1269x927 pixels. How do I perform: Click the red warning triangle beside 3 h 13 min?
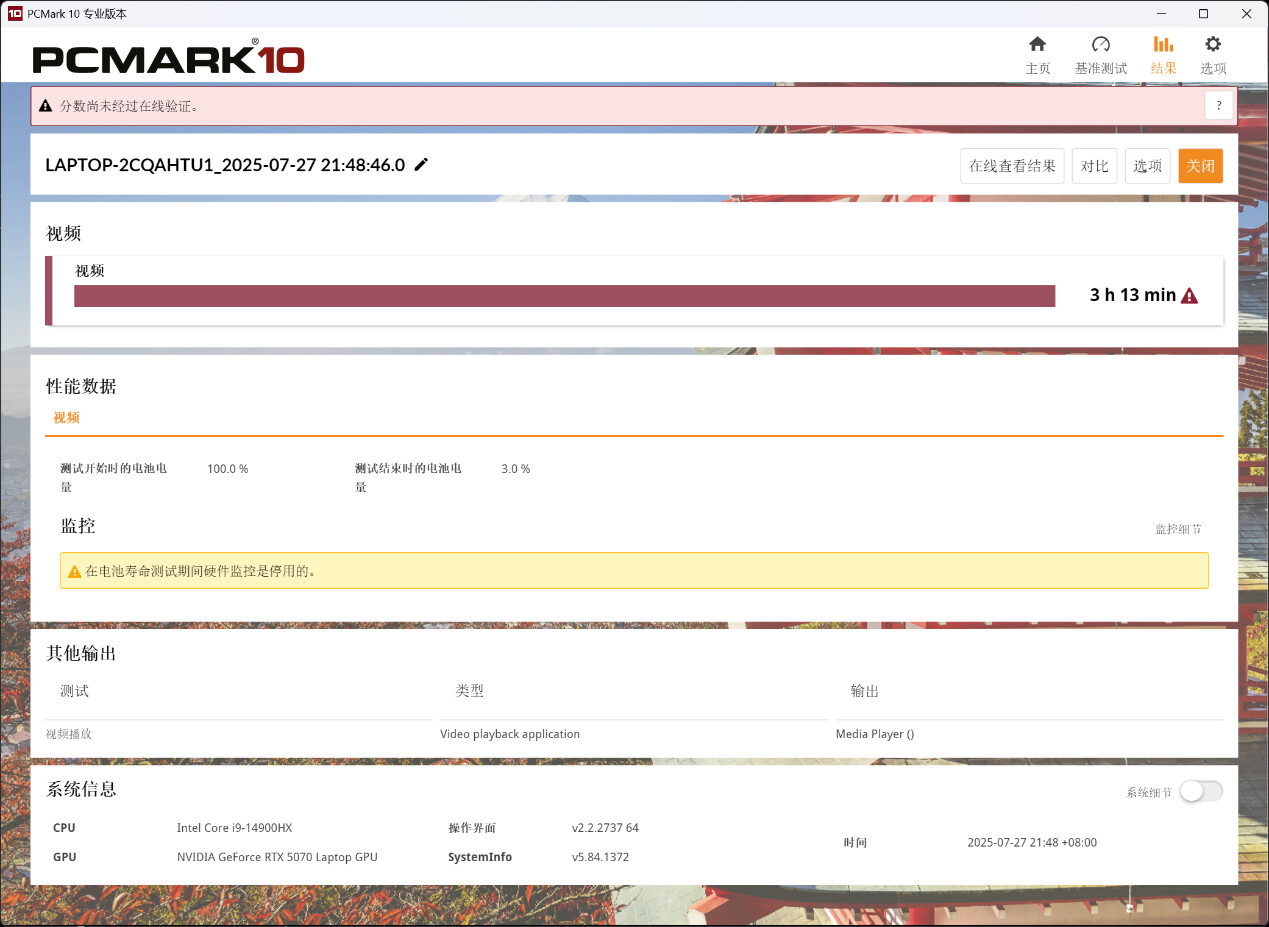1189,295
